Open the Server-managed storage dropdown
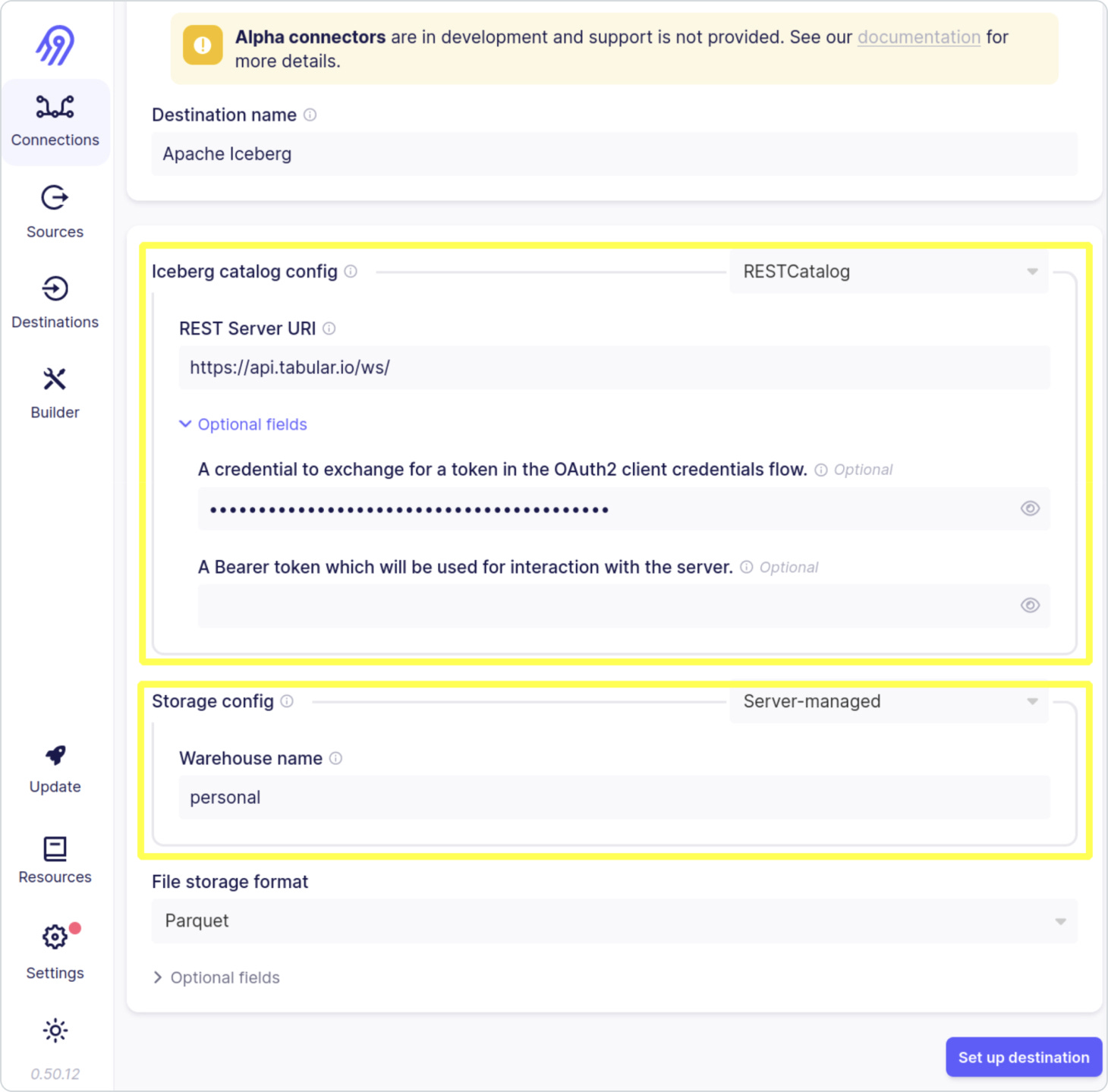The image size is (1108, 1092). coord(889,701)
